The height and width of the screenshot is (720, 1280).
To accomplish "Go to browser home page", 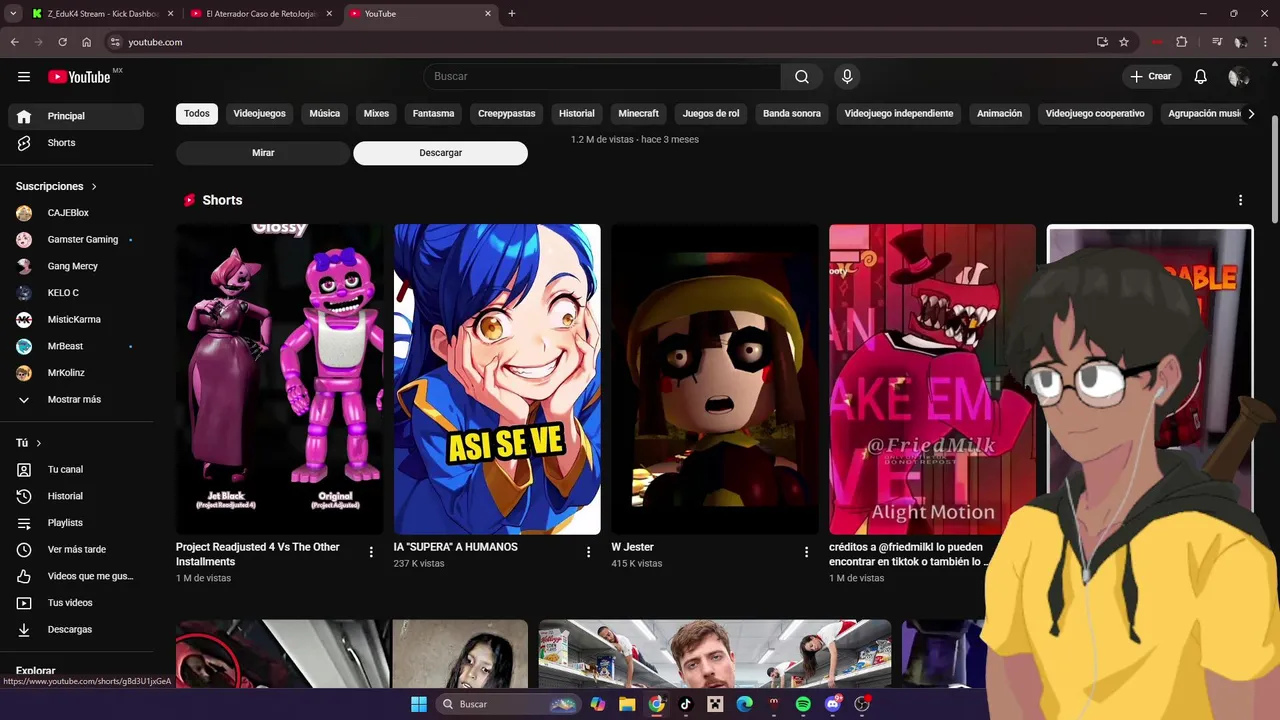I will (86, 42).
